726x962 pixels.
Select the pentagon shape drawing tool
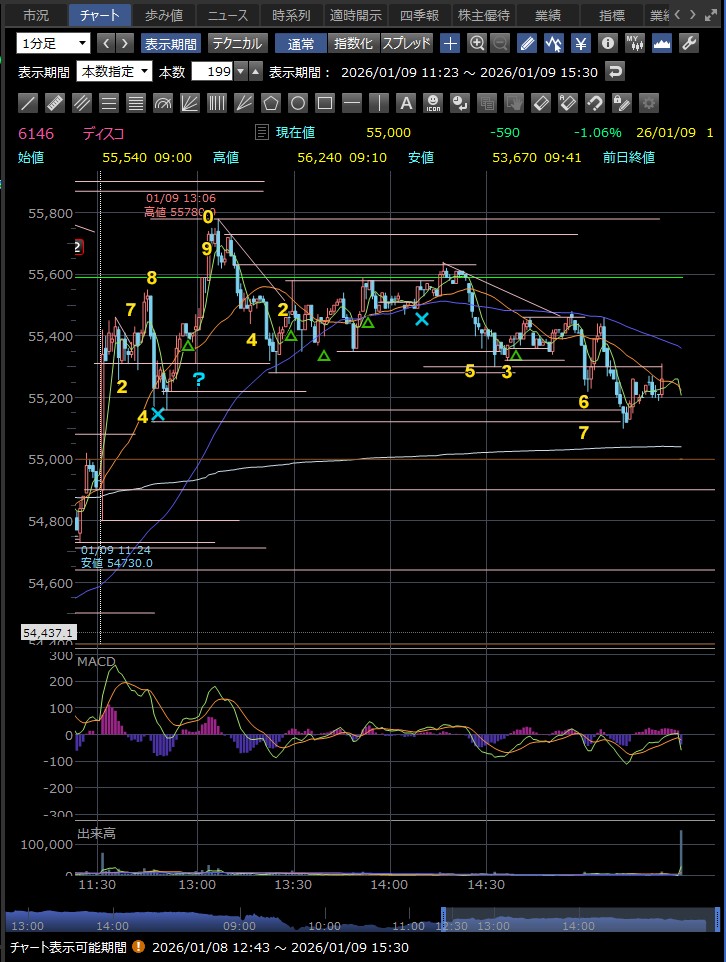(x=271, y=103)
